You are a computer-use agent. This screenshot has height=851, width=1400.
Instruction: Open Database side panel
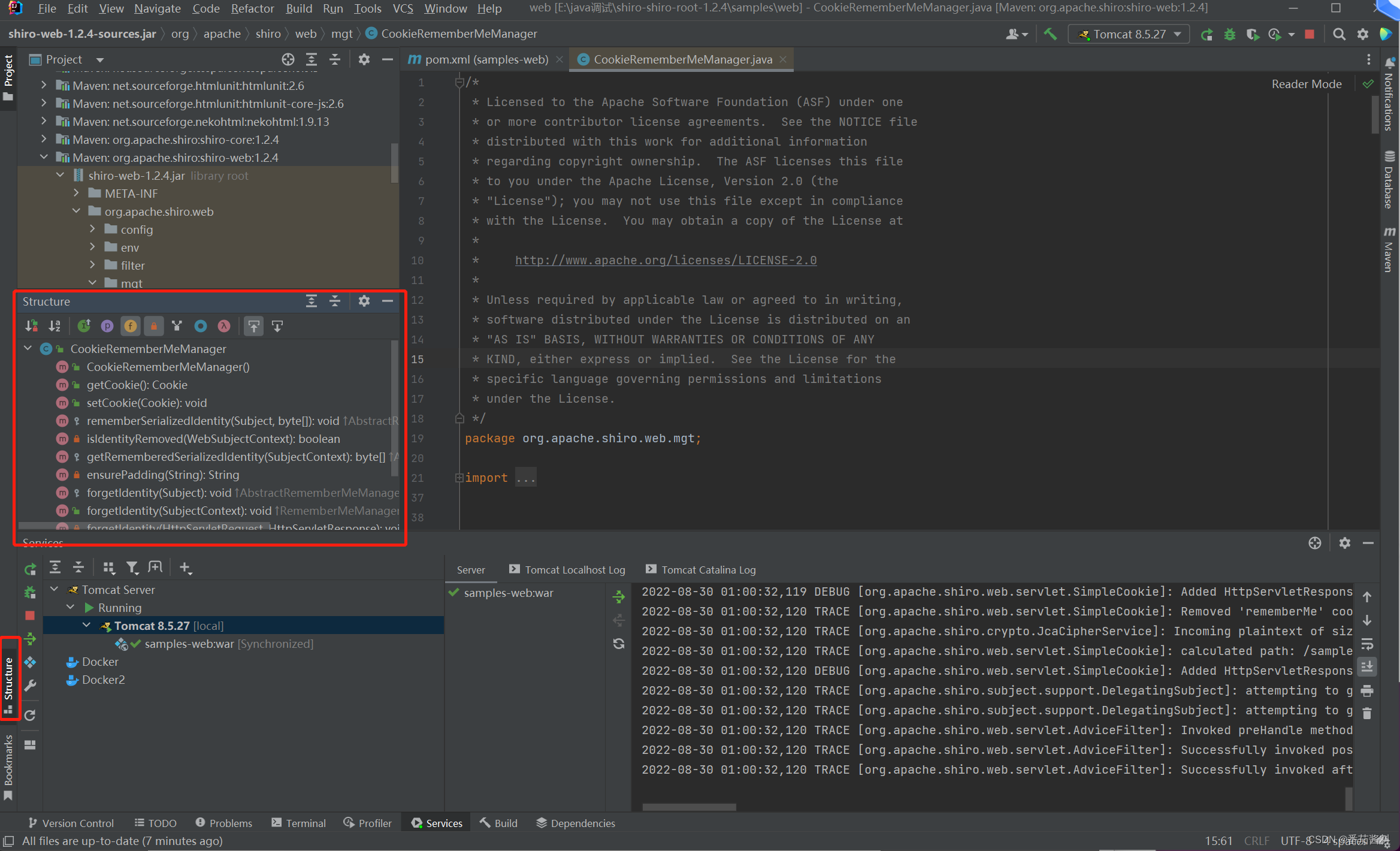[x=1389, y=180]
